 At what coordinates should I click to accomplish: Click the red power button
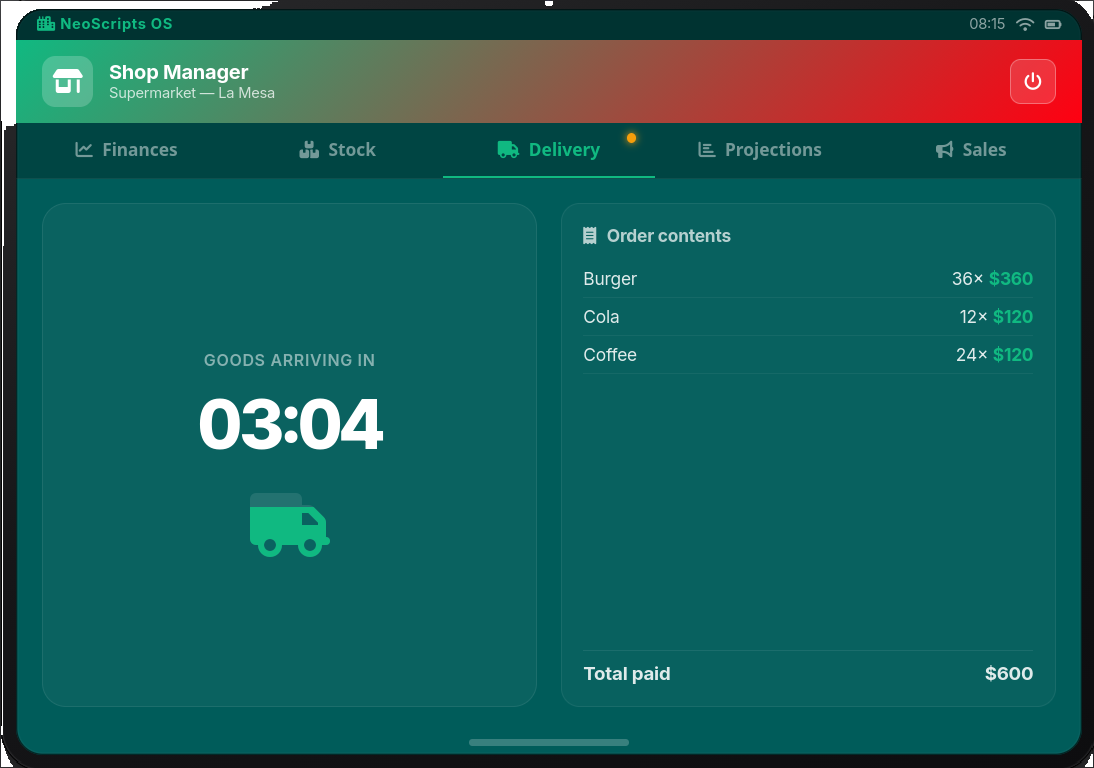(x=1032, y=82)
